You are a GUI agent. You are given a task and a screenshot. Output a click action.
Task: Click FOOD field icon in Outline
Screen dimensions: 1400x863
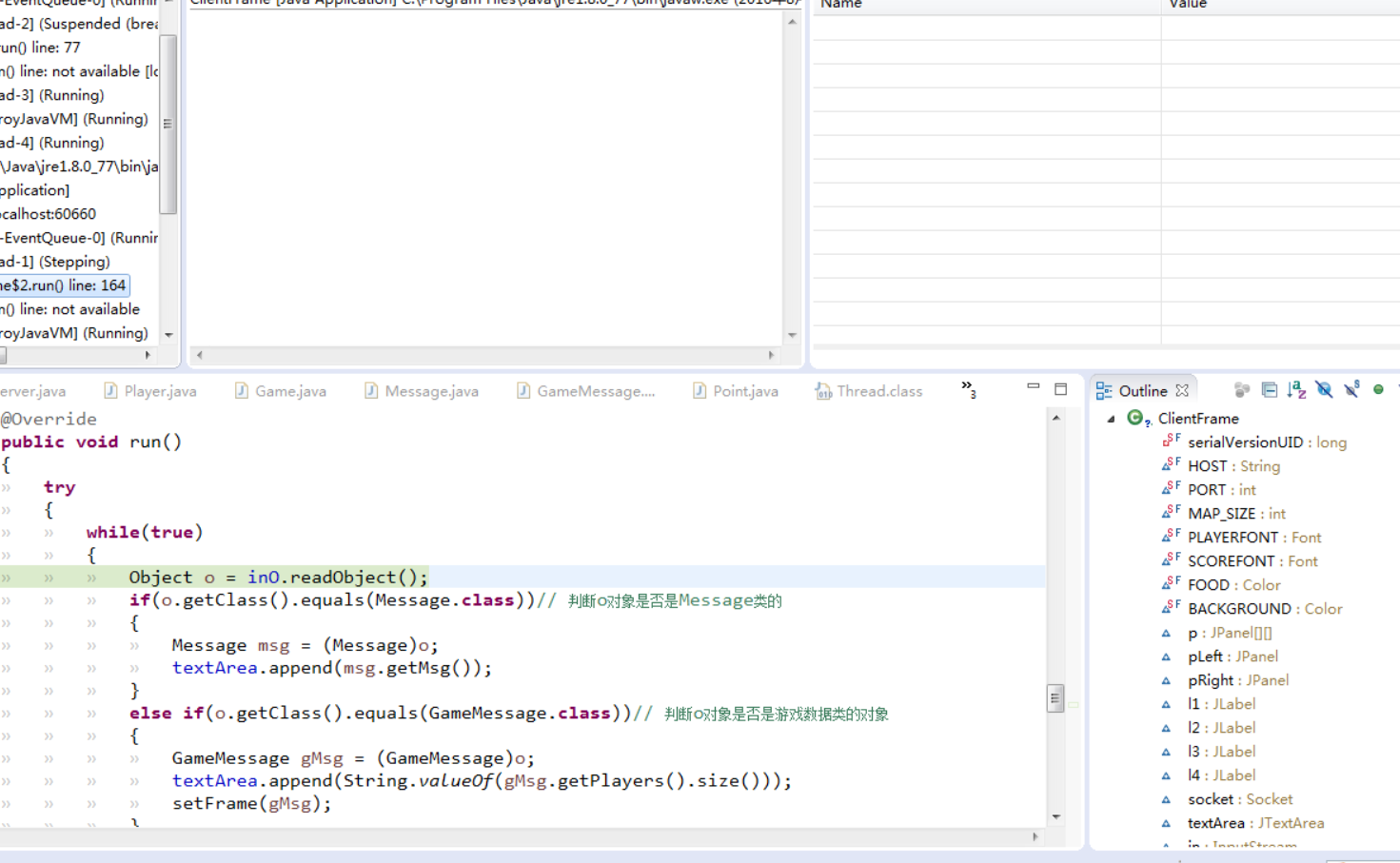click(x=1171, y=584)
